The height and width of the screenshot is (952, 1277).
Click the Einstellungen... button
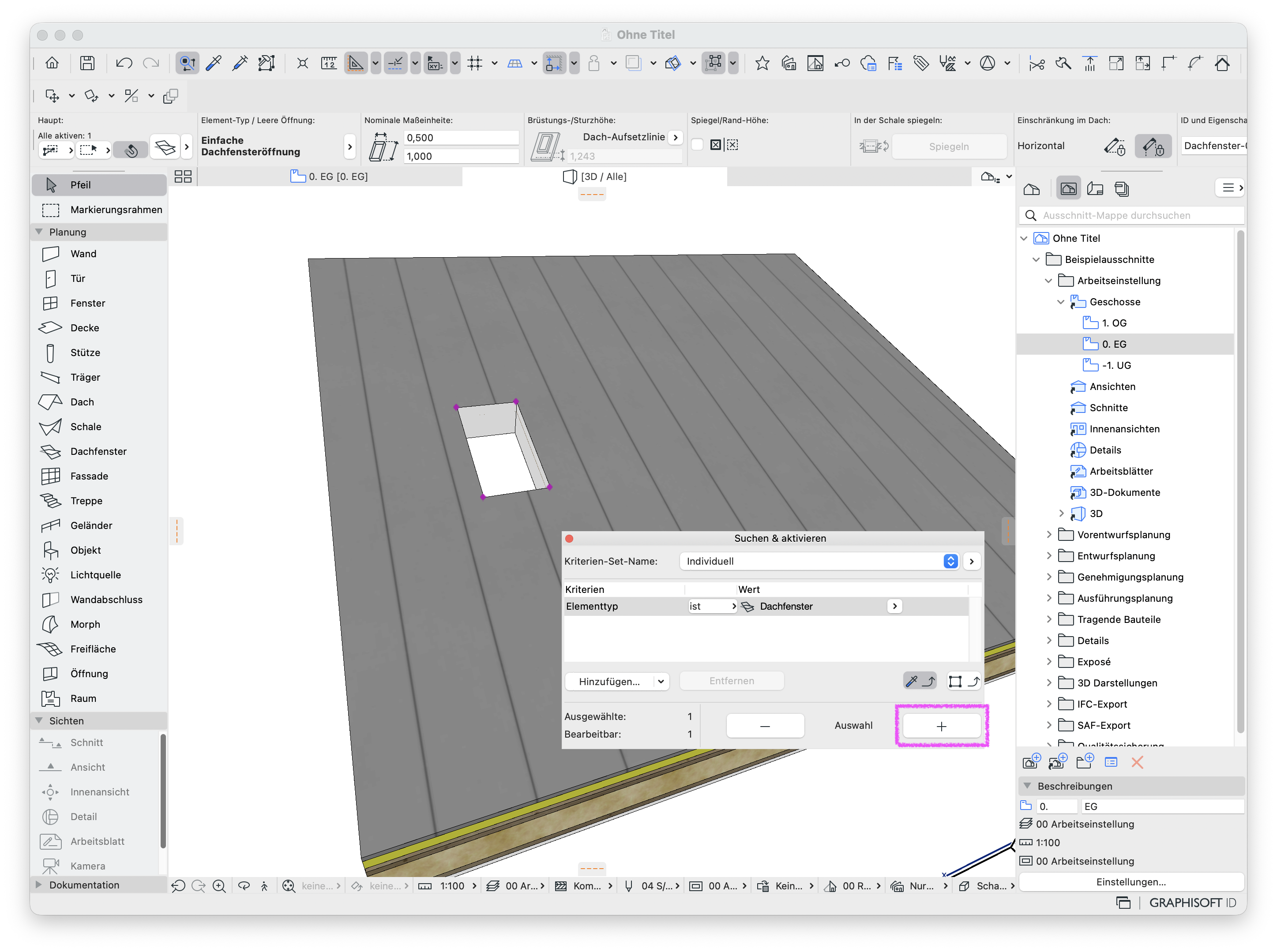coord(1131,882)
